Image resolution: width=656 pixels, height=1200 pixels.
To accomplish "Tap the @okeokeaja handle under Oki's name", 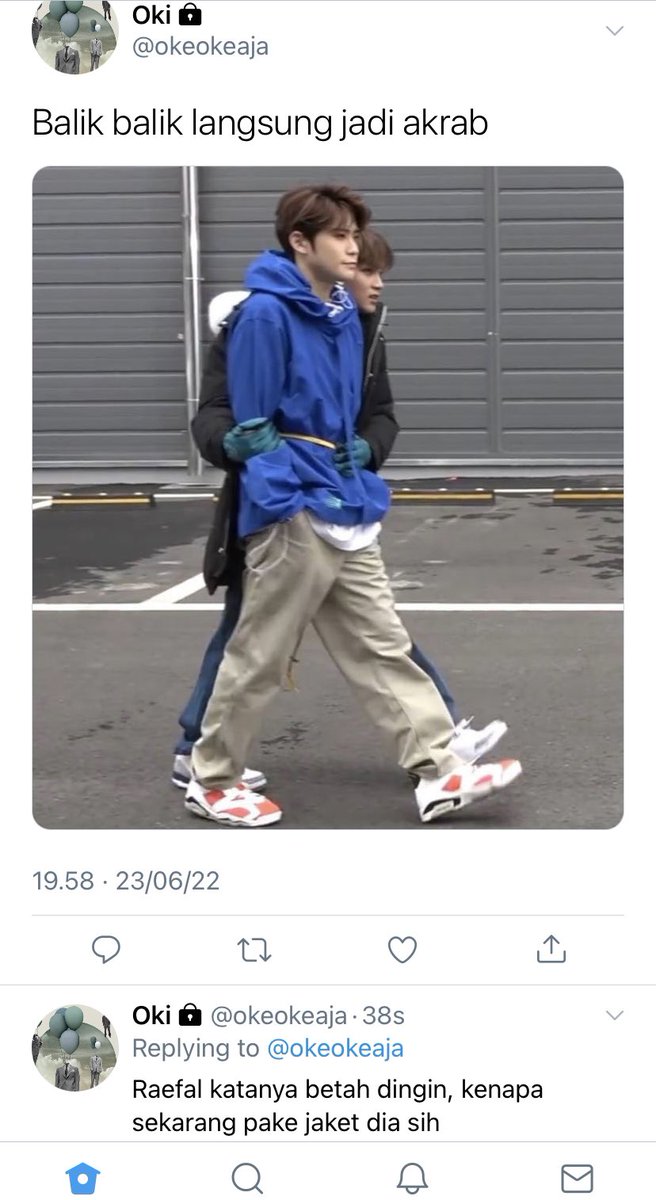I will [200, 46].
